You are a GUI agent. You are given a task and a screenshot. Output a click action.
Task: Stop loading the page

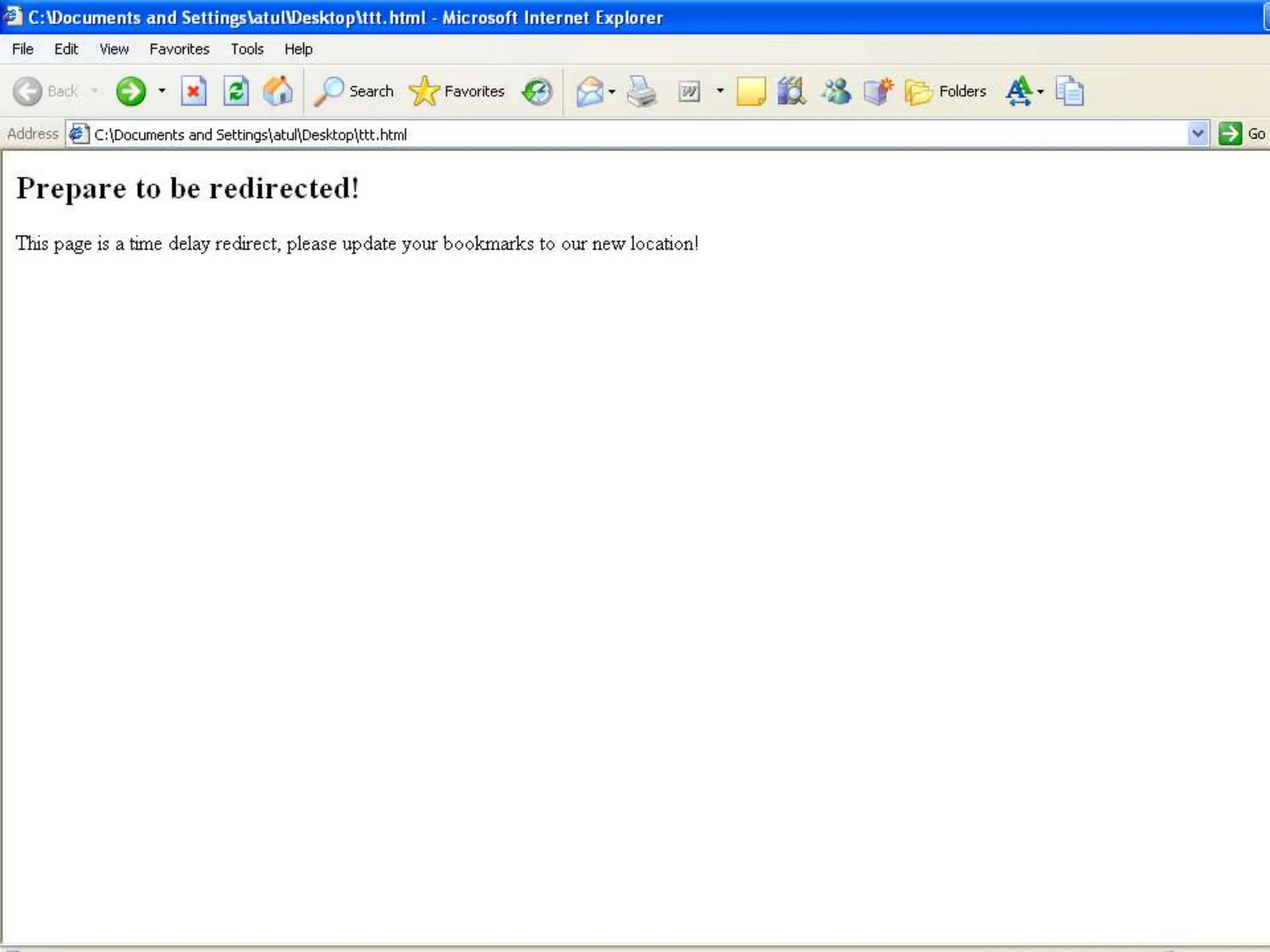coord(193,92)
